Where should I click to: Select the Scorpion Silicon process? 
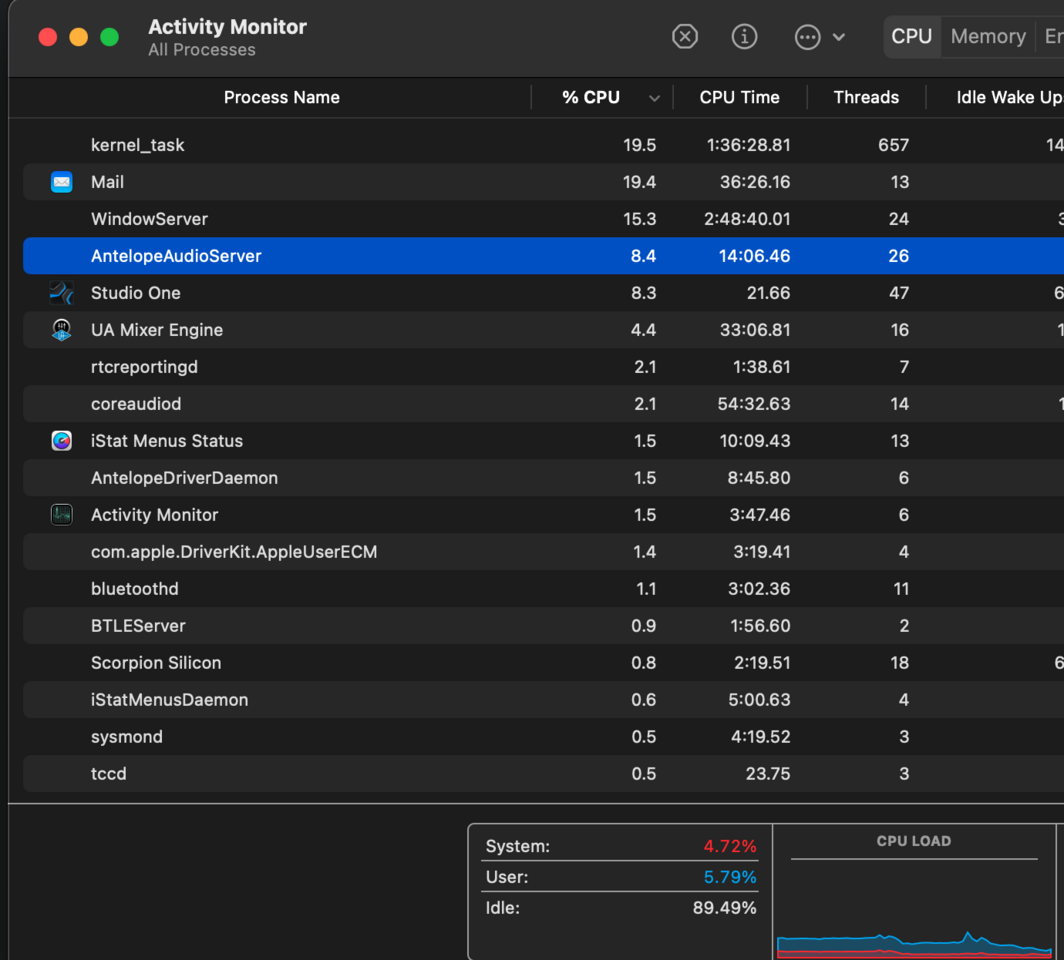156,663
